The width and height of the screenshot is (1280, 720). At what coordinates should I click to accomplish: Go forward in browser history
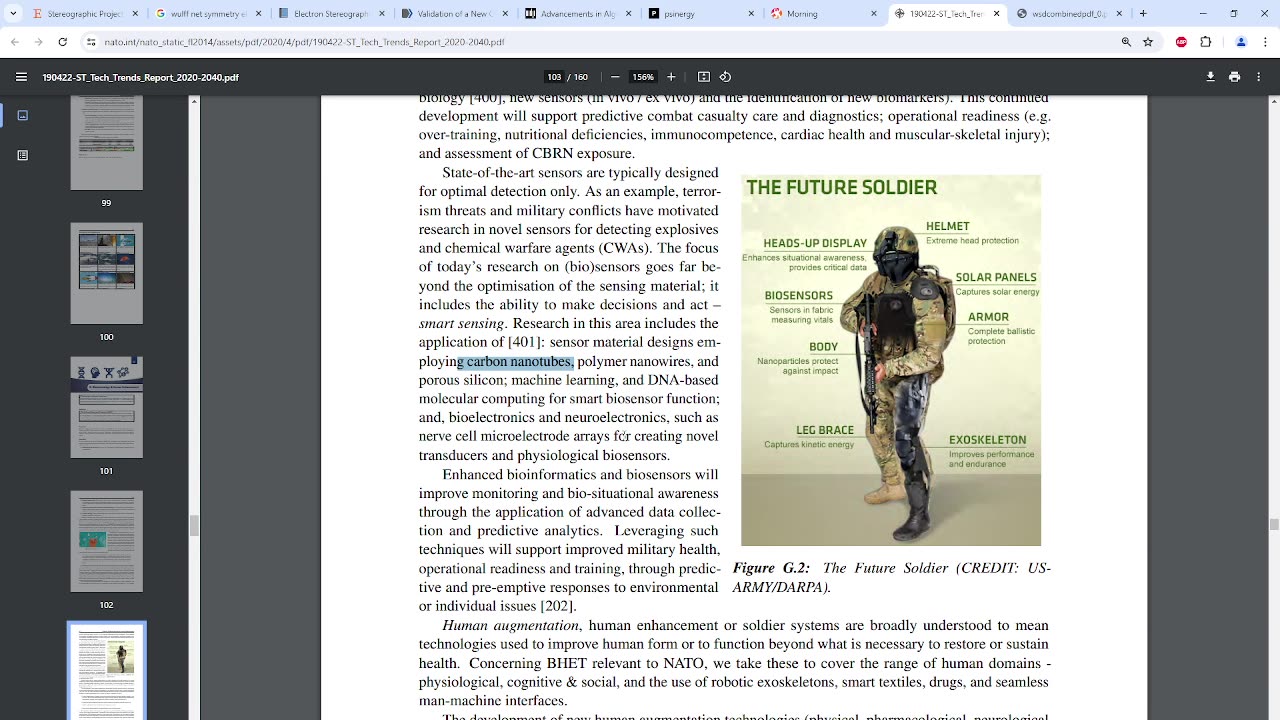coord(38,42)
